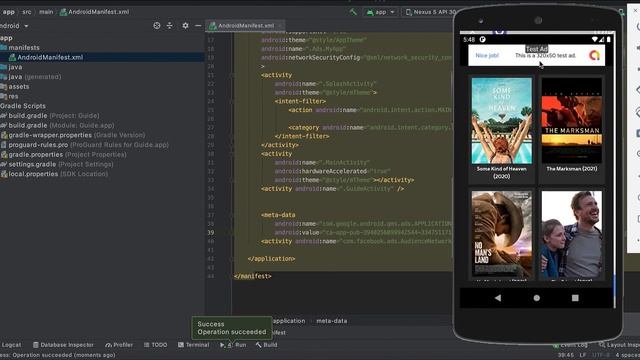The height and width of the screenshot is (360, 640).
Task: Click line number 39 in the gutter
Action: [x=211, y=233]
